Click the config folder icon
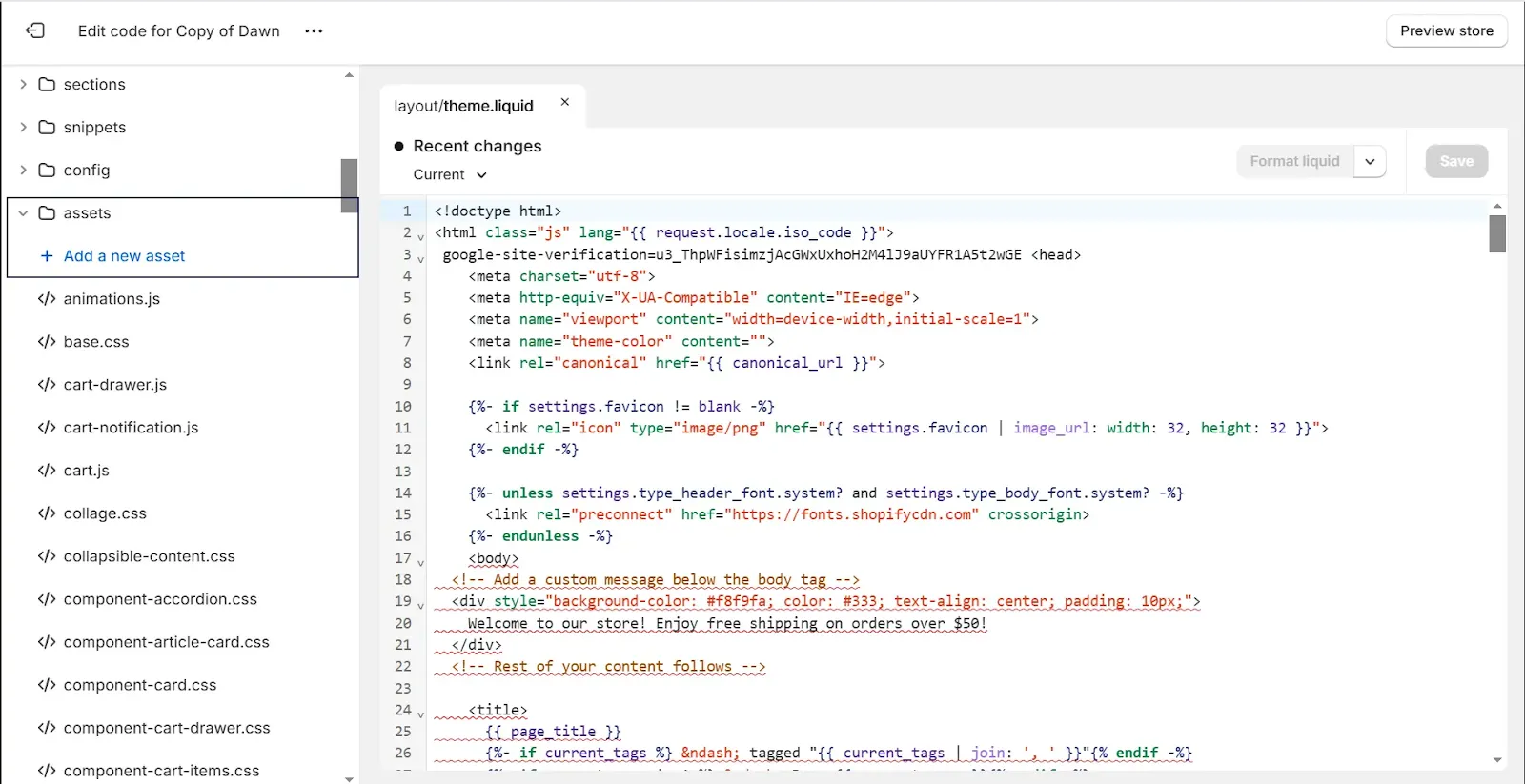The image size is (1525, 784). (47, 170)
